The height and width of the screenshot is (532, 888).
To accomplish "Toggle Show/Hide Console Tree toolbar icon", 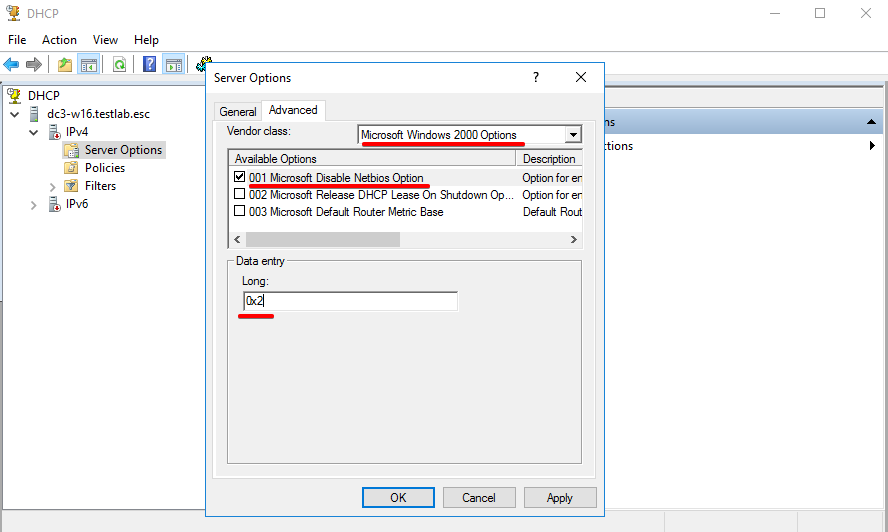I will 89,64.
